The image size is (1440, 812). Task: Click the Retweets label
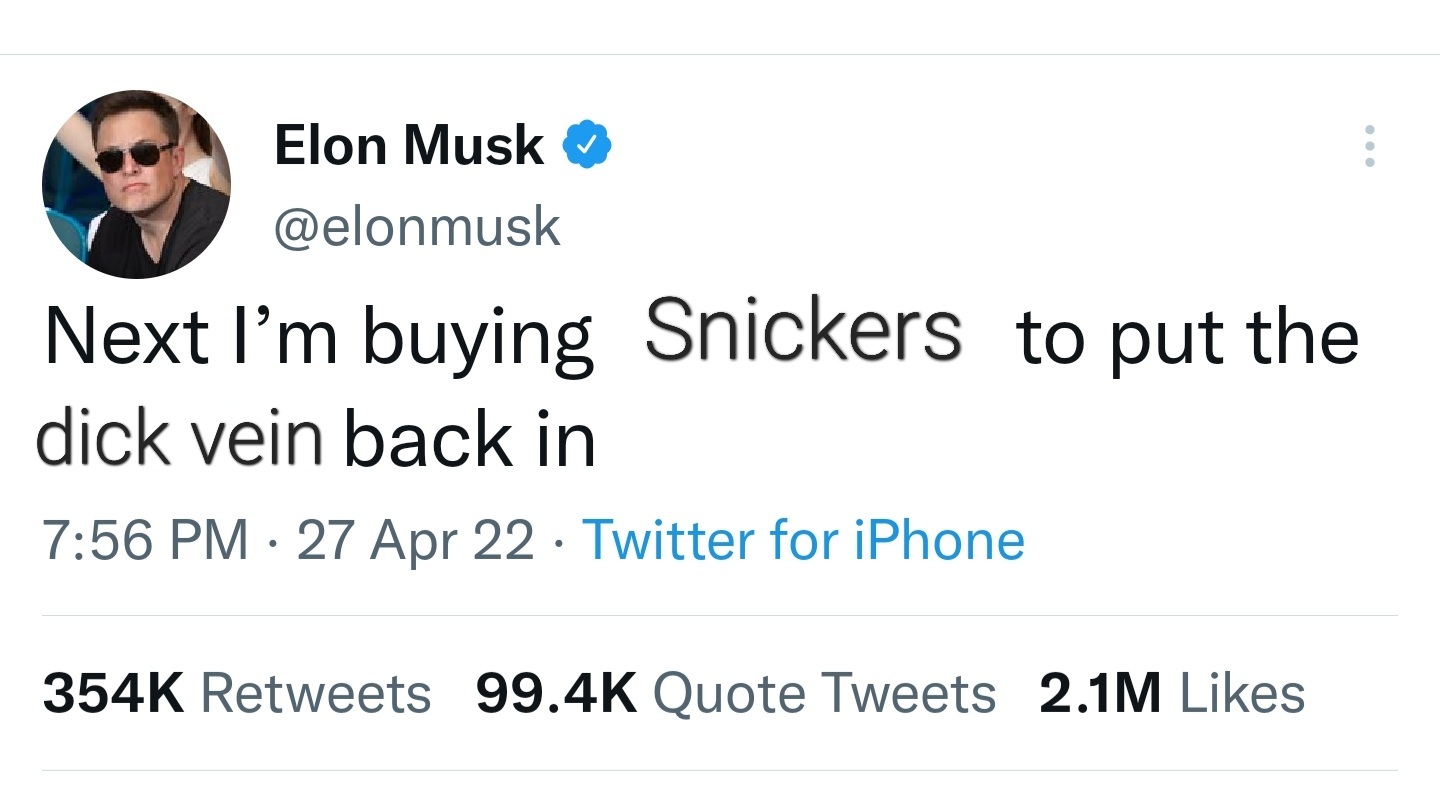tap(316, 693)
